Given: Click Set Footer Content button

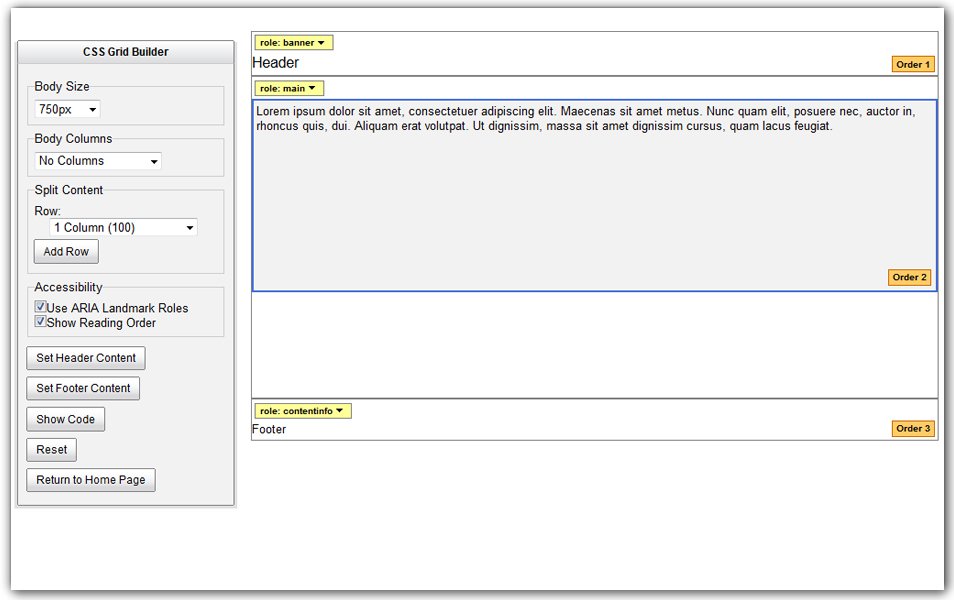Looking at the screenshot, I should click(83, 388).
